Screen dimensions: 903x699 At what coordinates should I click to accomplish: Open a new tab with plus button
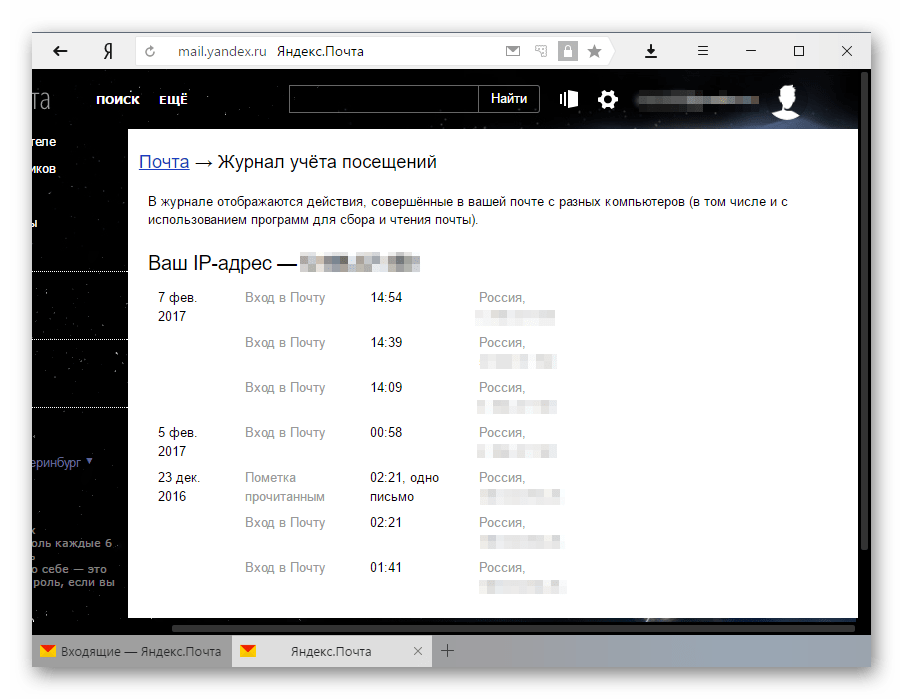click(x=448, y=651)
